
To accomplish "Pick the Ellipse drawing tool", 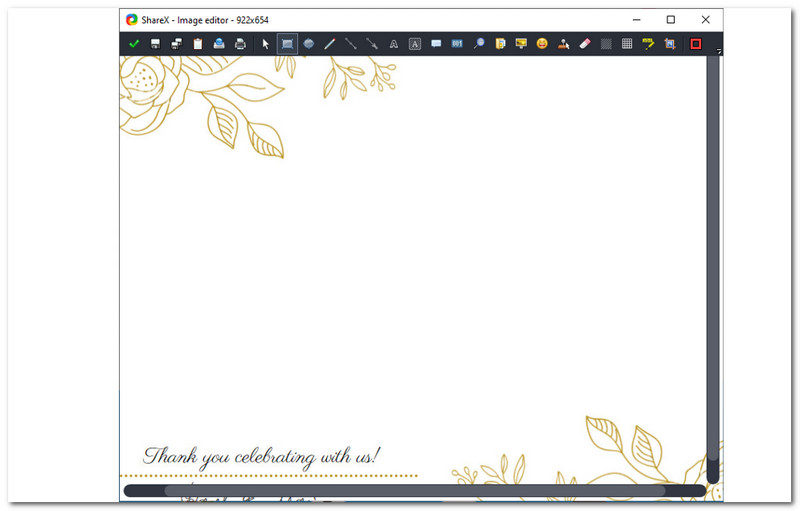I will click(x=309, y=44).
